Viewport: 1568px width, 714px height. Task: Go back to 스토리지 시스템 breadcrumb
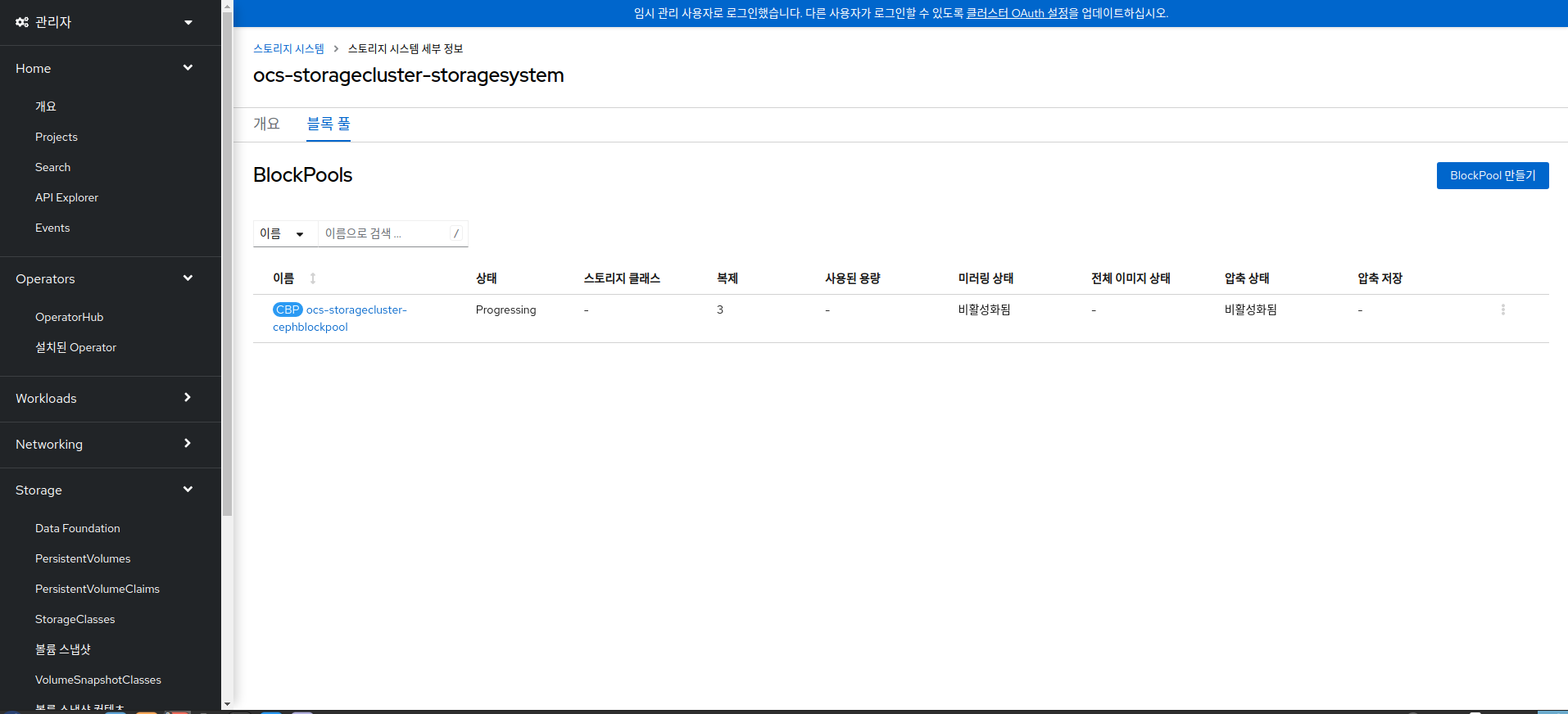pyautogui.click(x=288, y=49)
